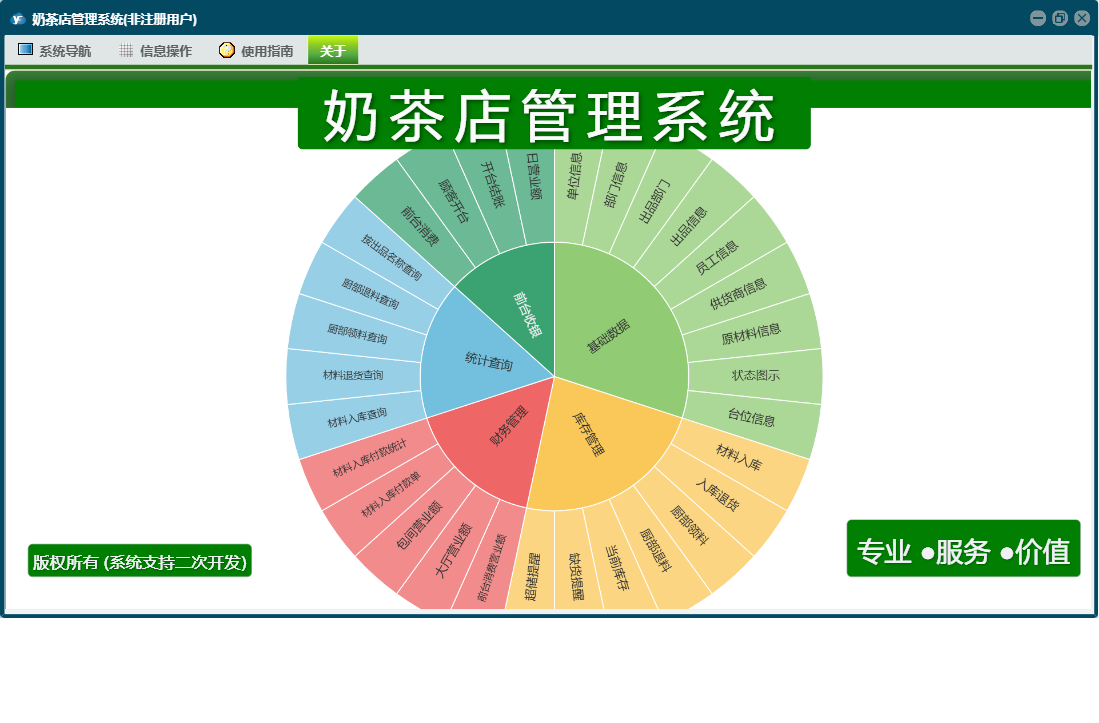Open the 供货商信息 segment
The height and width of the screenshot is (723, 1099).
738,294
